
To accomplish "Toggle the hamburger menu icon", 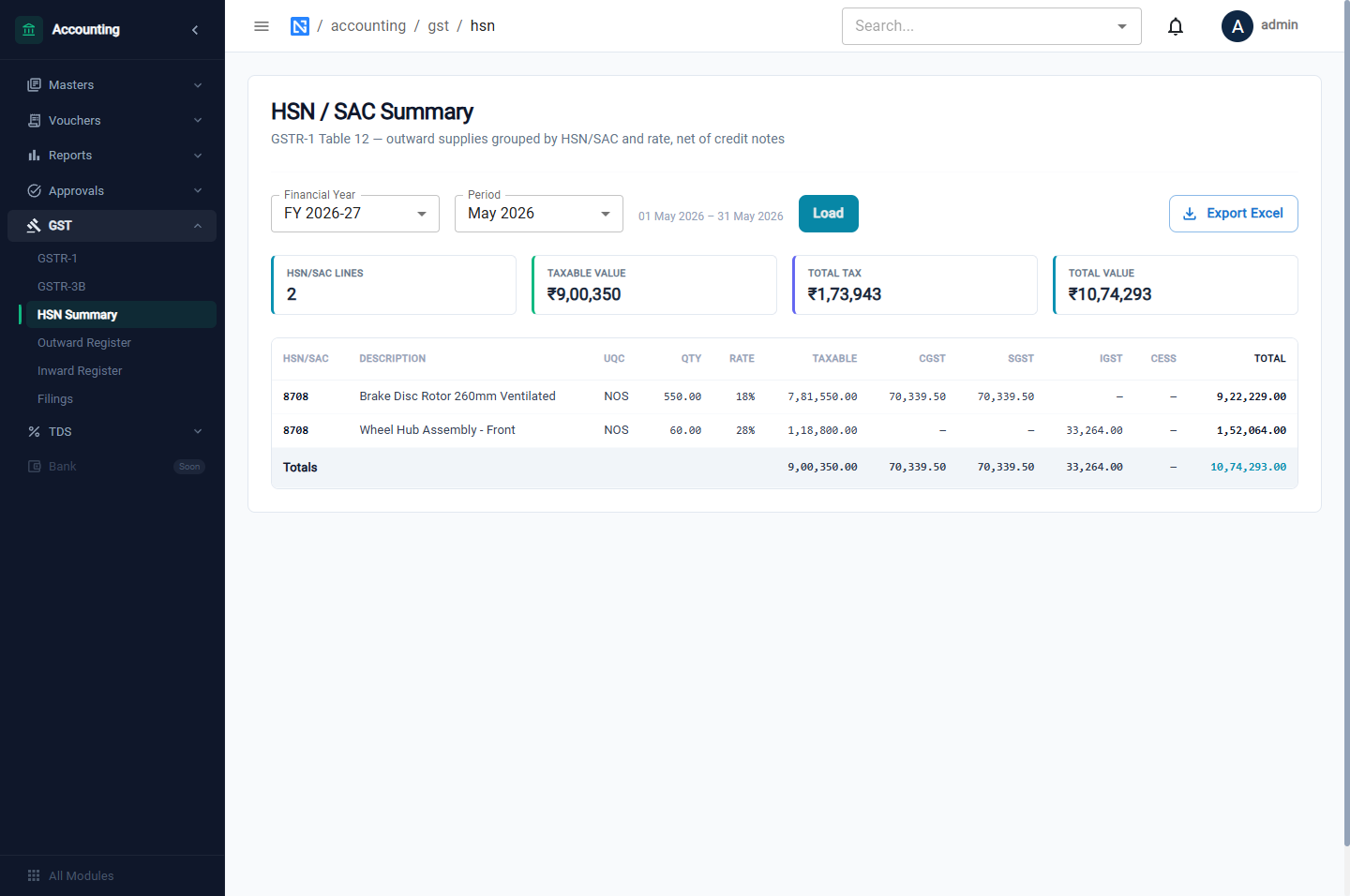I will pos(262,26).
